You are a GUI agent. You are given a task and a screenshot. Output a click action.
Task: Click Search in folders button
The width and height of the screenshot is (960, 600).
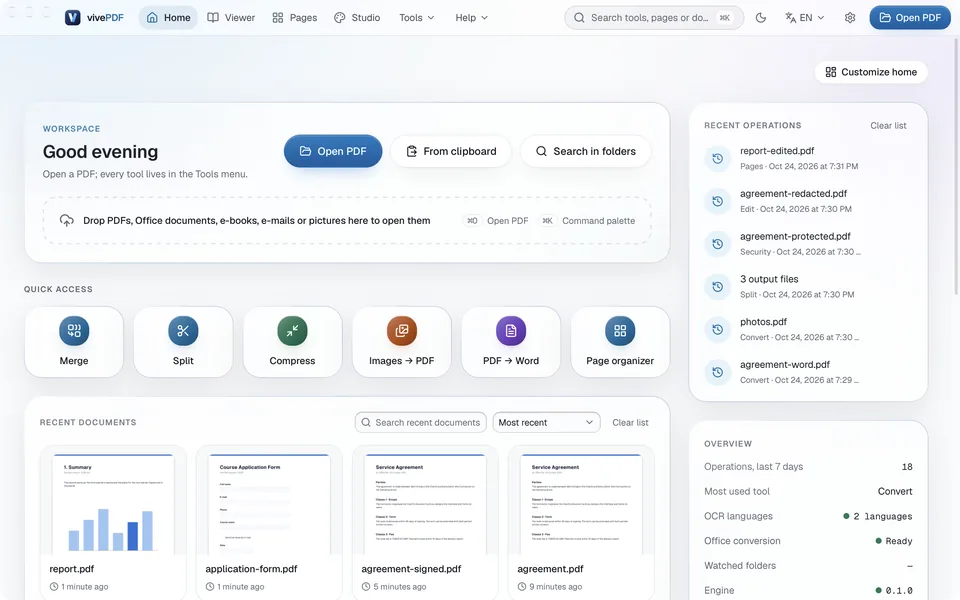586,151
